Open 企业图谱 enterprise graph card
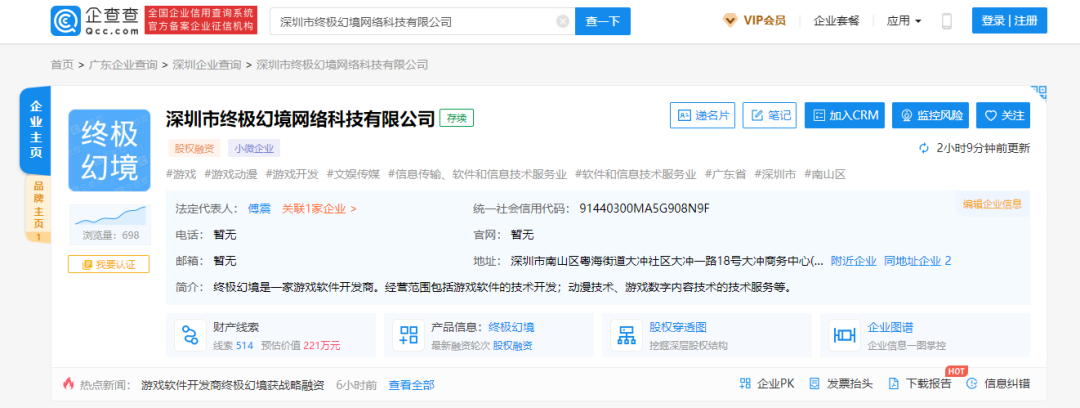 click(924, 335)
